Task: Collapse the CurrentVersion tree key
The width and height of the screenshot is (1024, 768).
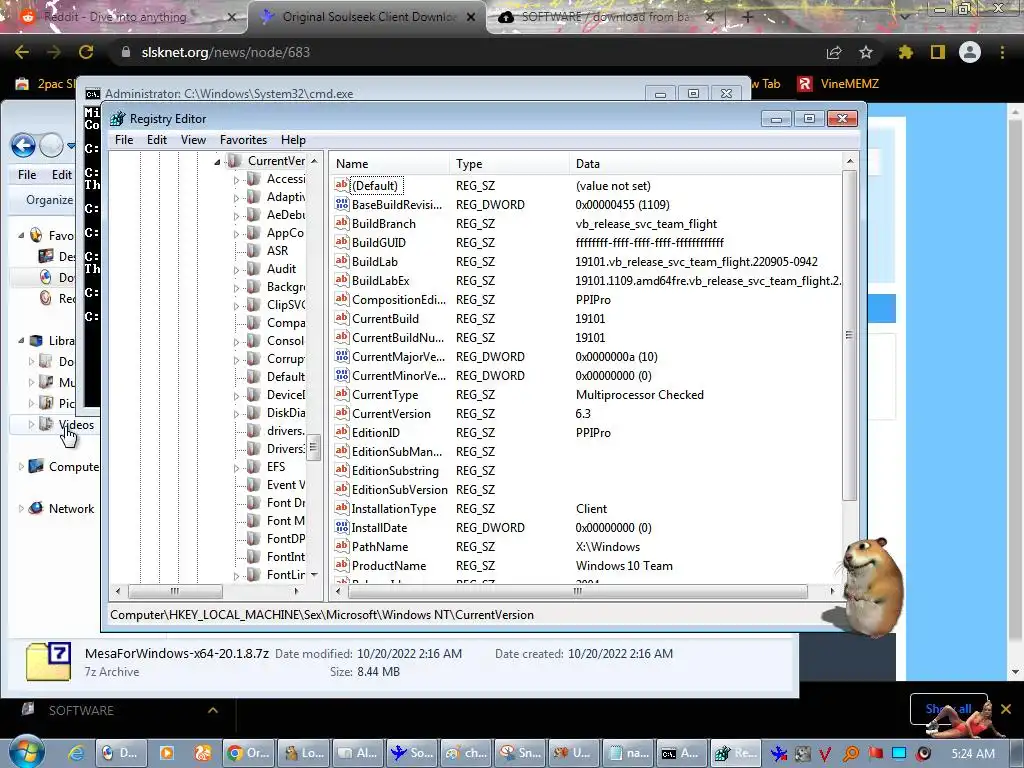Action: 217,161
